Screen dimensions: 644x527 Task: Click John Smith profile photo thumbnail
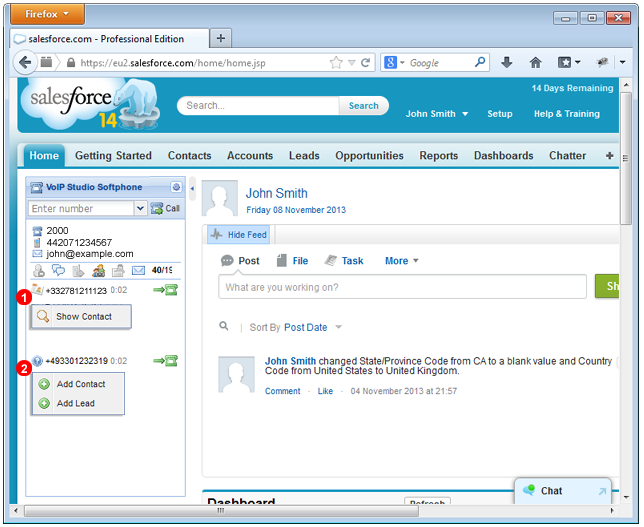tap(220, 198)
